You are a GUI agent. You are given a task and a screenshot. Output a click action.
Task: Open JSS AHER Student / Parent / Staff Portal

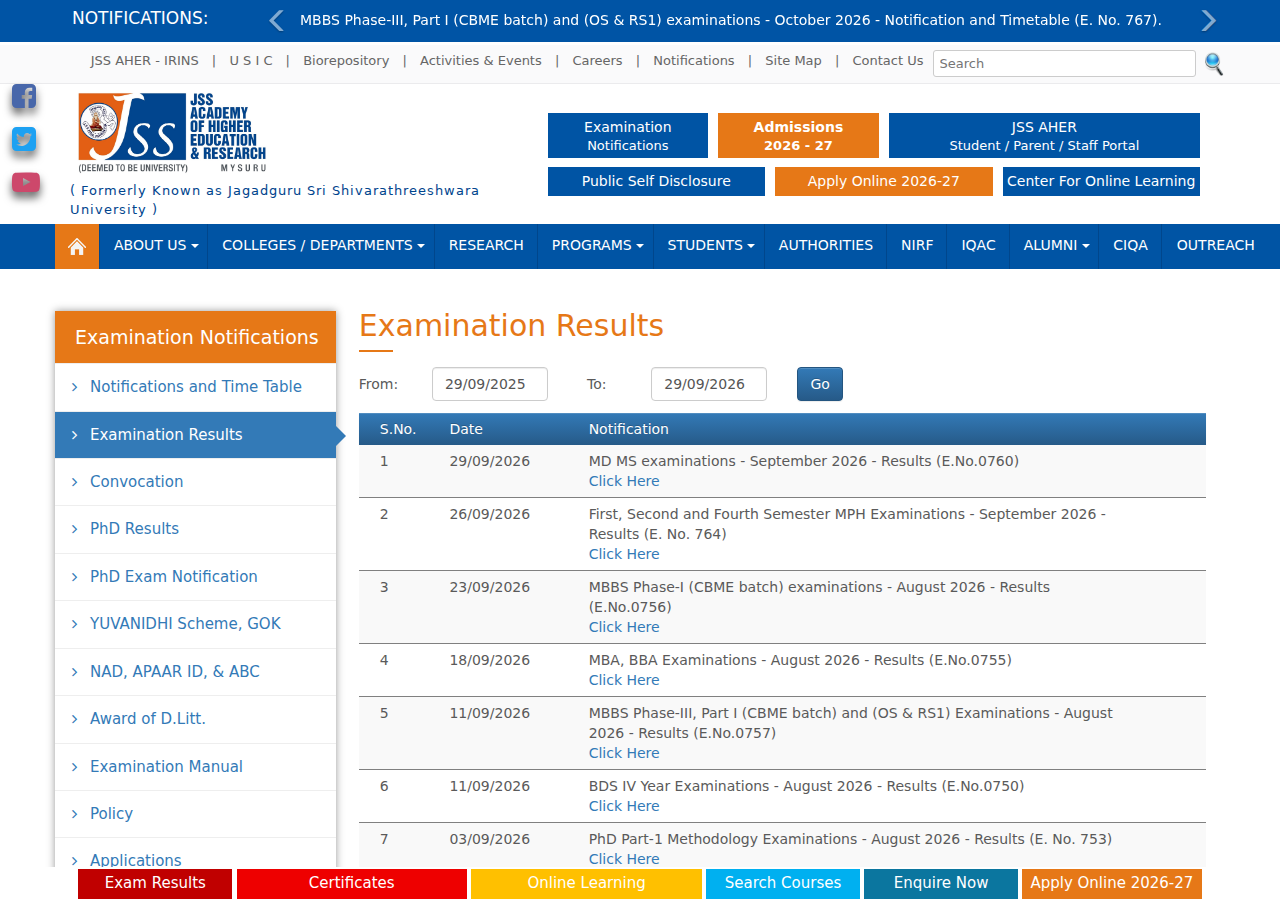click(1044, 136)
